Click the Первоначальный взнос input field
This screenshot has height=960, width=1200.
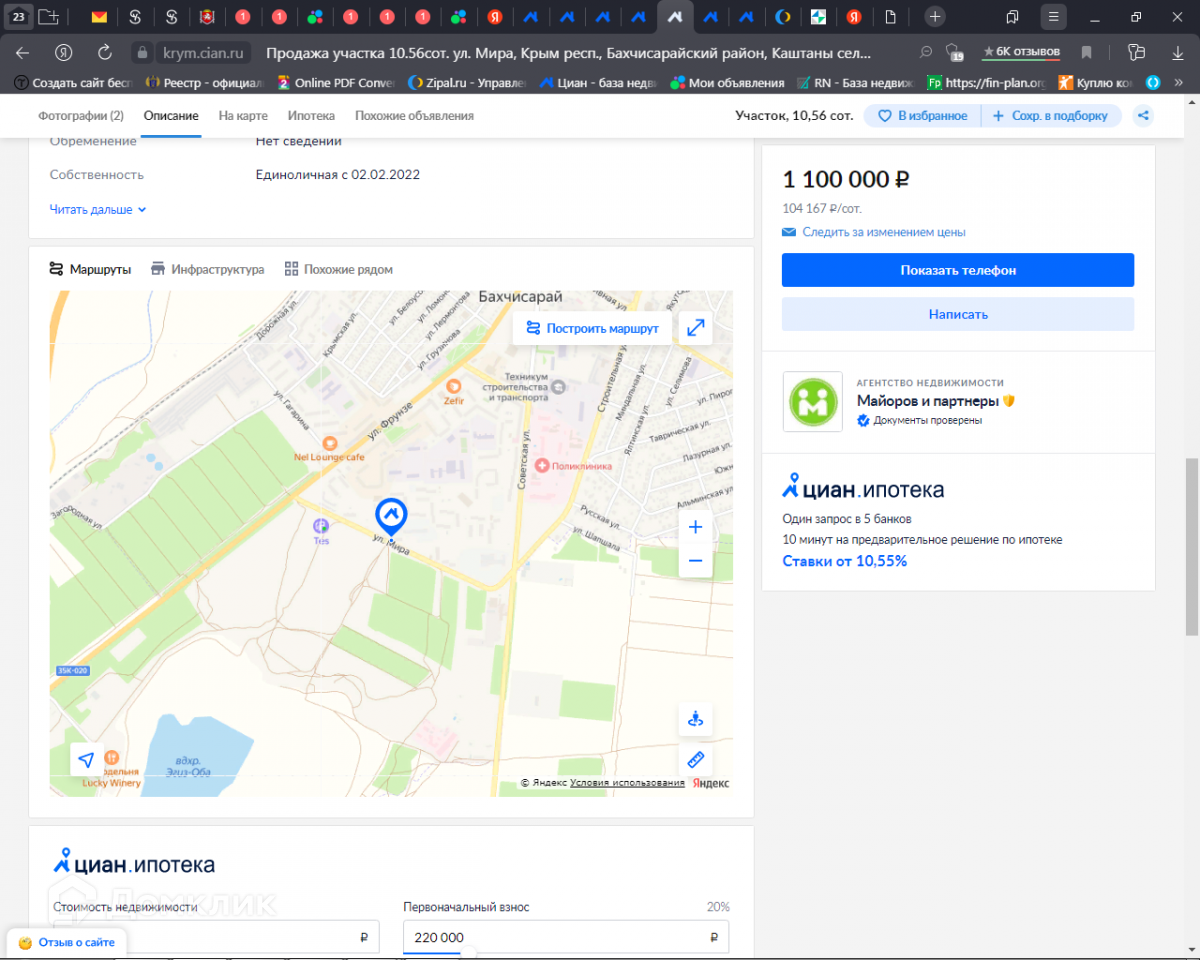point(555,937)
